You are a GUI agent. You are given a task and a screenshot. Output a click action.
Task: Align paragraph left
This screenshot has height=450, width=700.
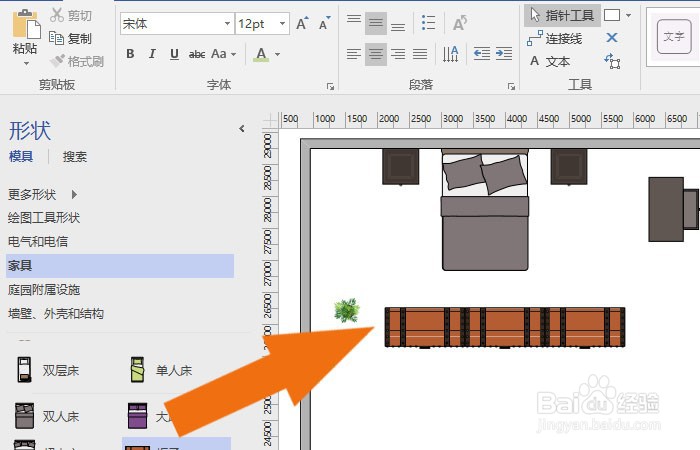click(x=354, y=54)
